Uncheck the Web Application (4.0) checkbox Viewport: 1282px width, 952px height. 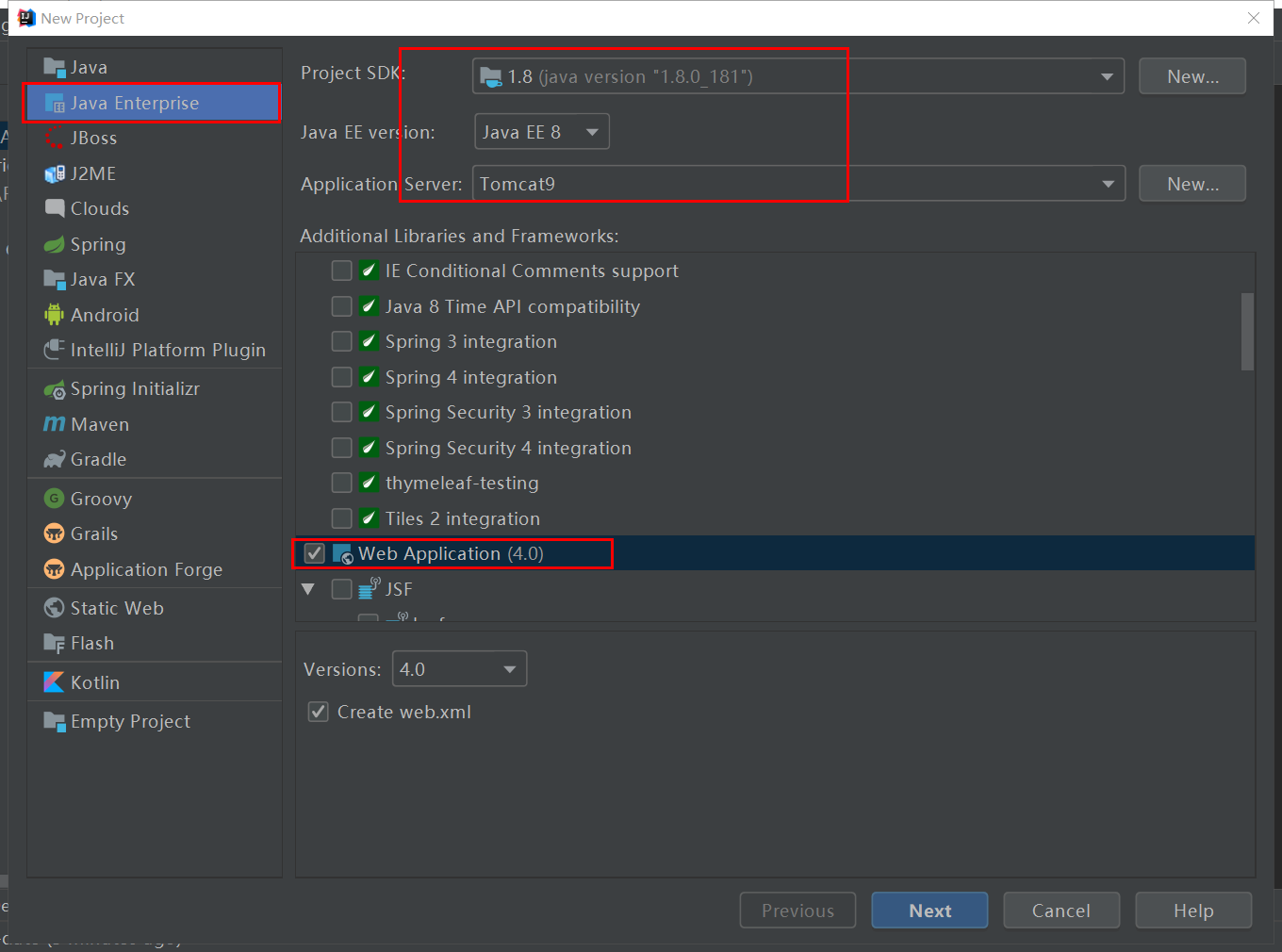pos(315,553)
